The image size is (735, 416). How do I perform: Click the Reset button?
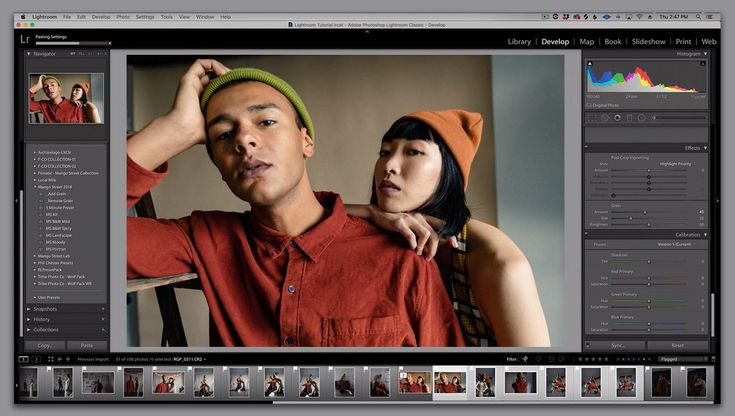677,346
